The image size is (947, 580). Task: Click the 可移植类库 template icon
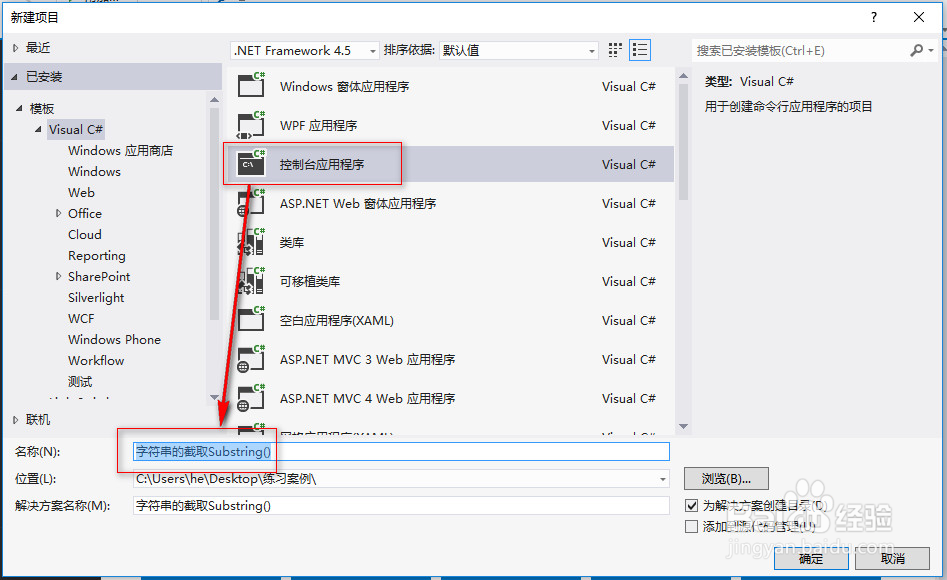[251, 281]
